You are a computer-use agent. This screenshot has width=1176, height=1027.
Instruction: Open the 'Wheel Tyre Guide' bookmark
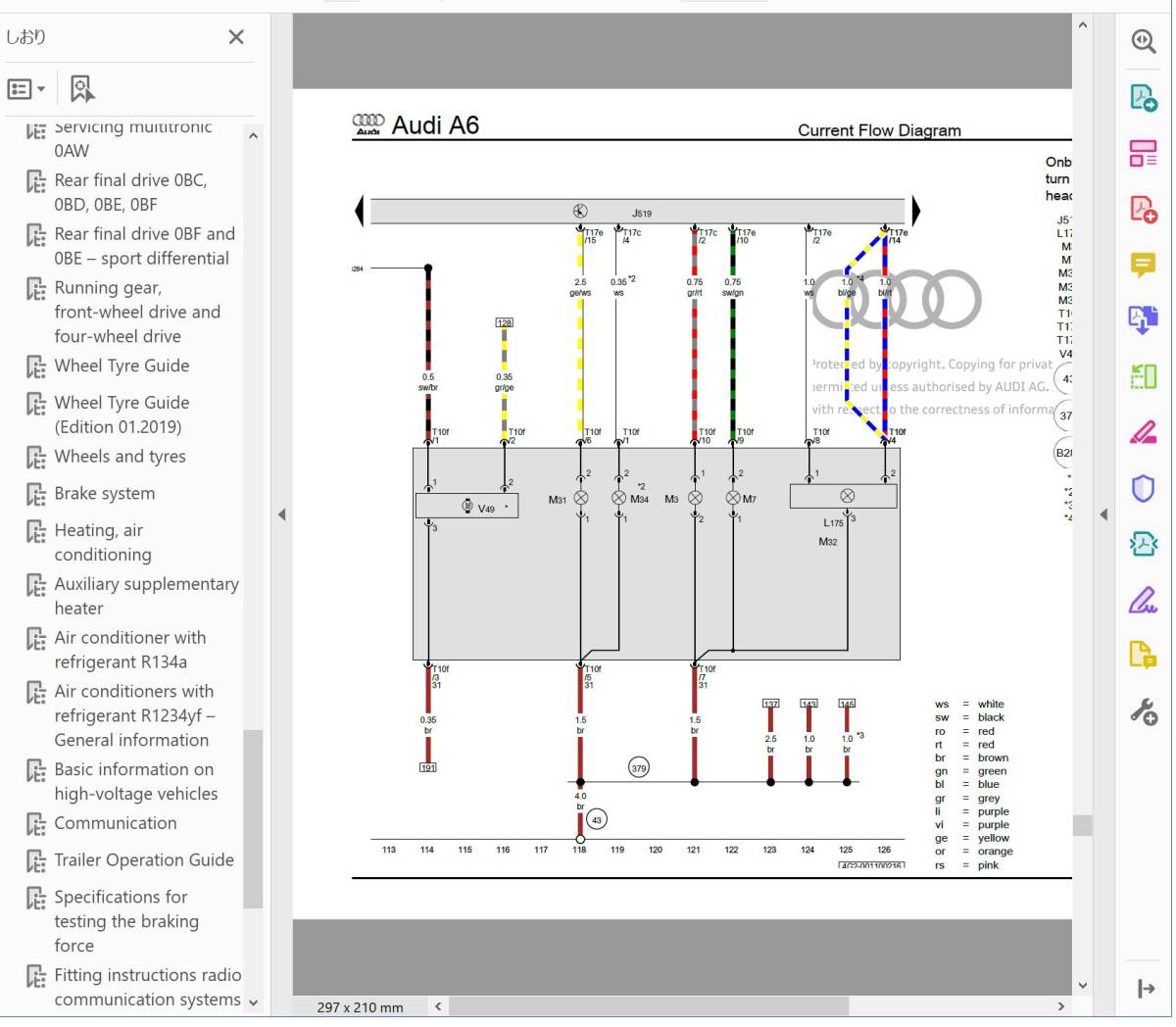click(x=122, y=366)
